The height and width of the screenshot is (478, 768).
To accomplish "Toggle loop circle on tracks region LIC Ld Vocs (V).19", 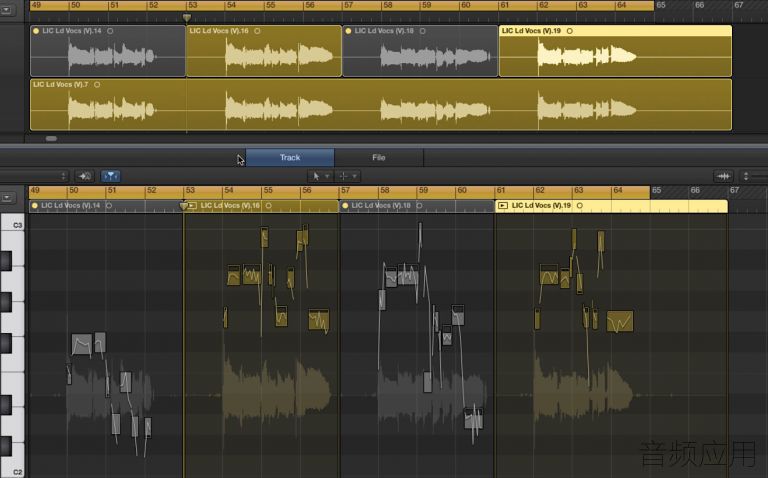I will (x=570, y=31).
